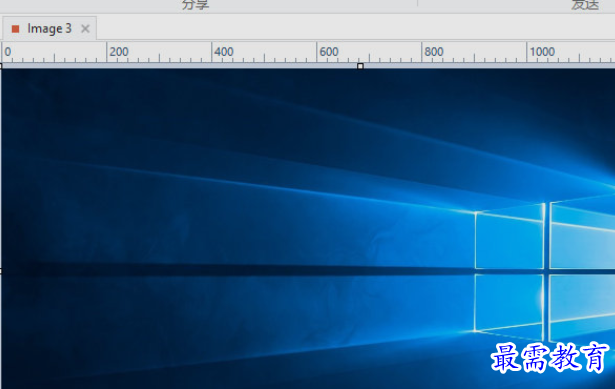Click the 1000 mark on the ruler

pyautogui.click(x=542, y=52)
